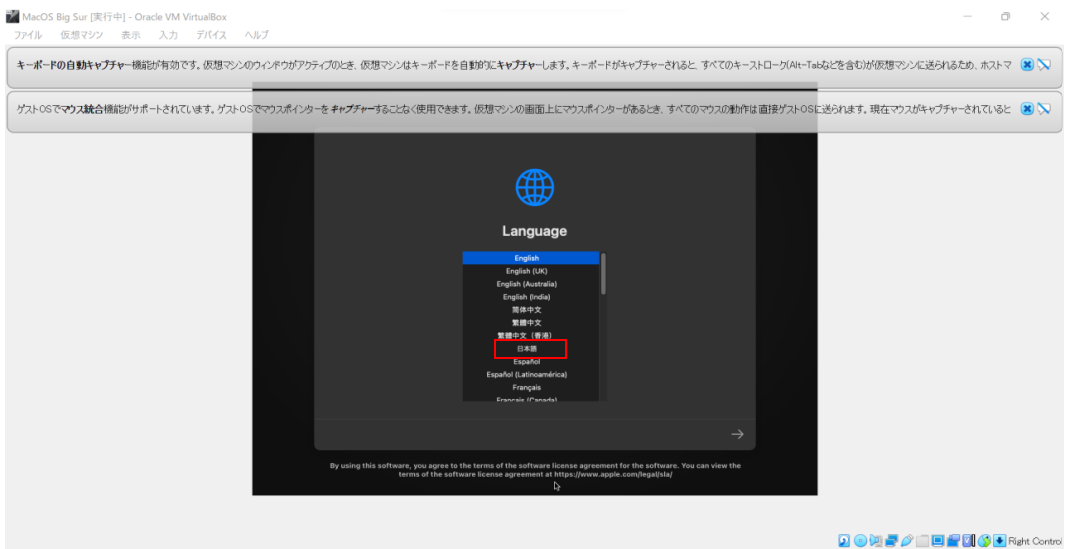Open the USB devices status icon
The image size is (1066, 549).
coord(907,541)
